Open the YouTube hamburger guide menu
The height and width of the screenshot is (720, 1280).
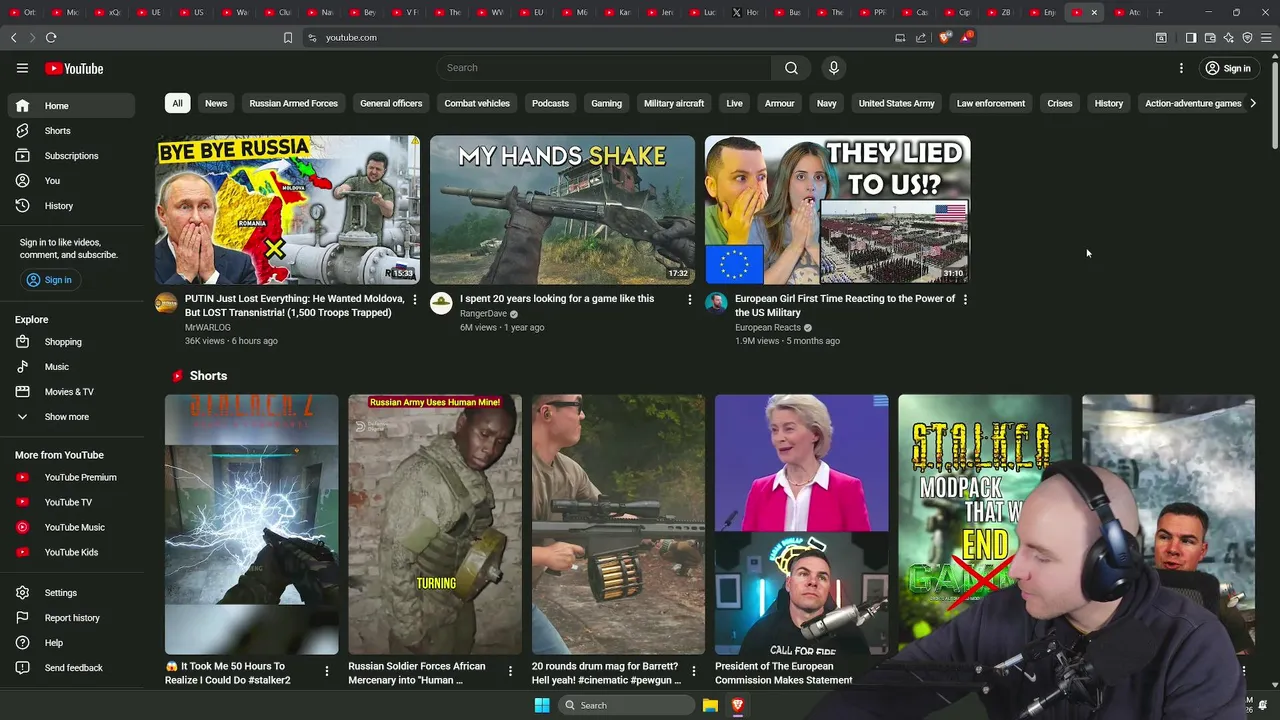22,68
